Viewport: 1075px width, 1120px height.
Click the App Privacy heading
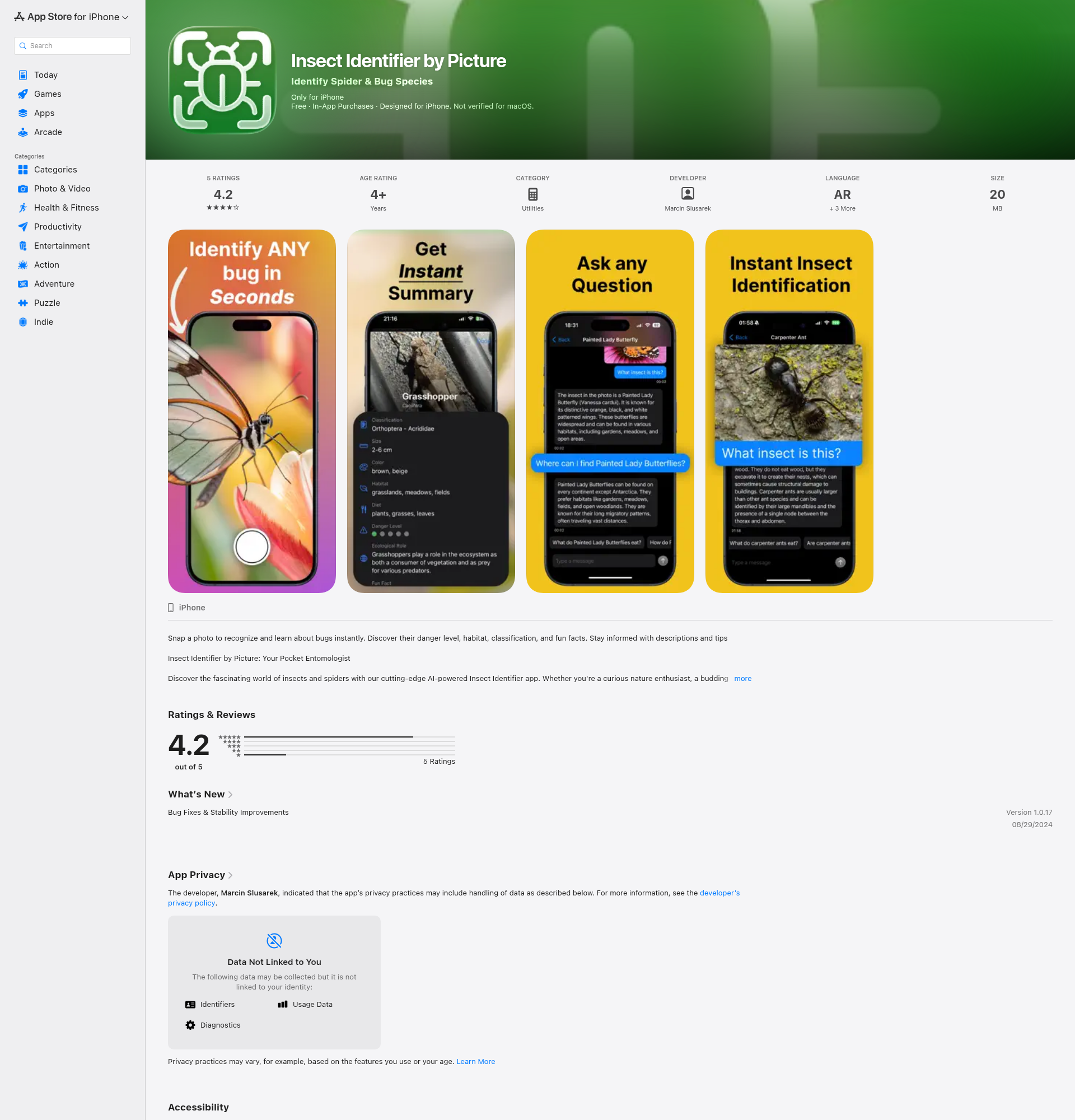coord(197,875)
